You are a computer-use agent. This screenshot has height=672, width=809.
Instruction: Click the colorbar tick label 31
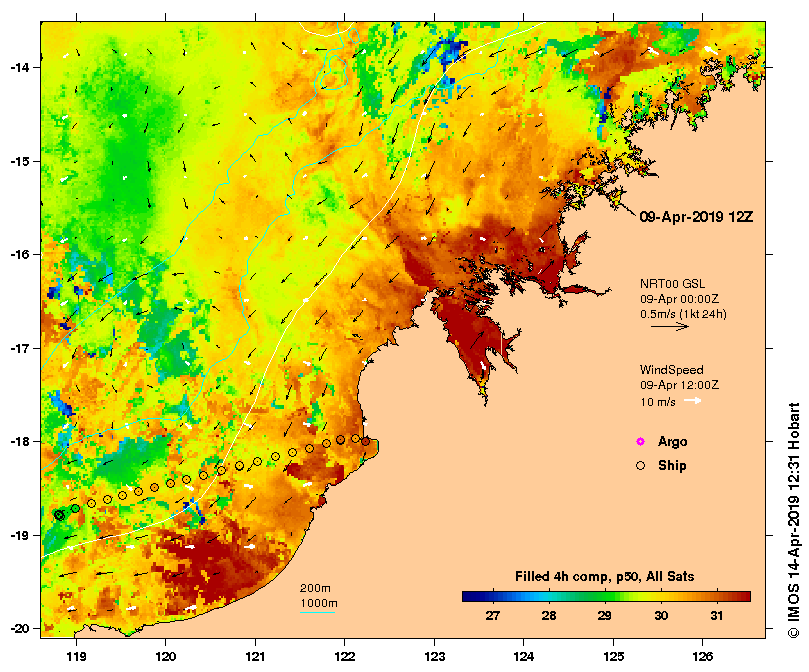pyautogui.click(x=717, y=616)
